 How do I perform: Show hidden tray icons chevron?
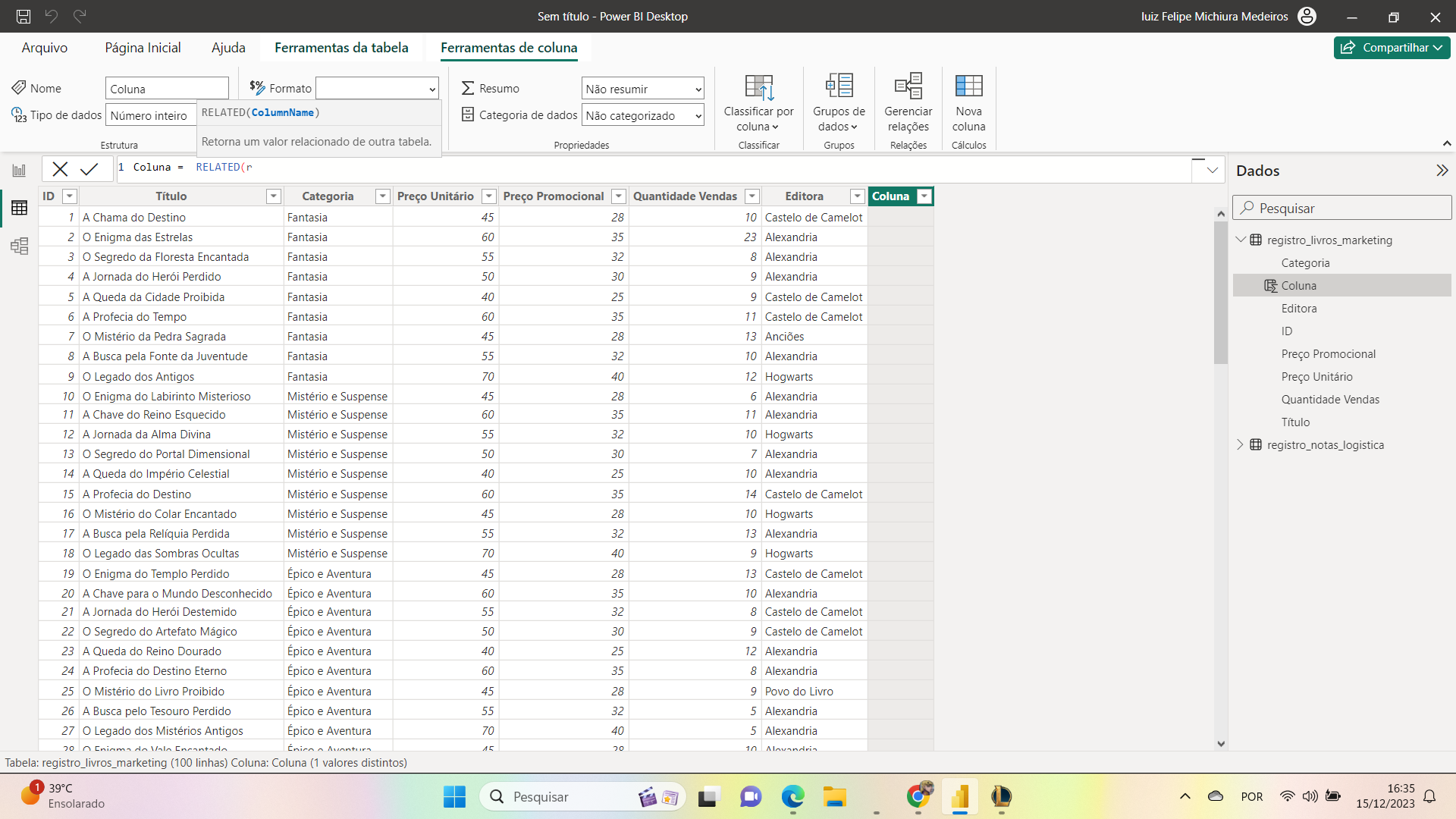click(1185, 796)
